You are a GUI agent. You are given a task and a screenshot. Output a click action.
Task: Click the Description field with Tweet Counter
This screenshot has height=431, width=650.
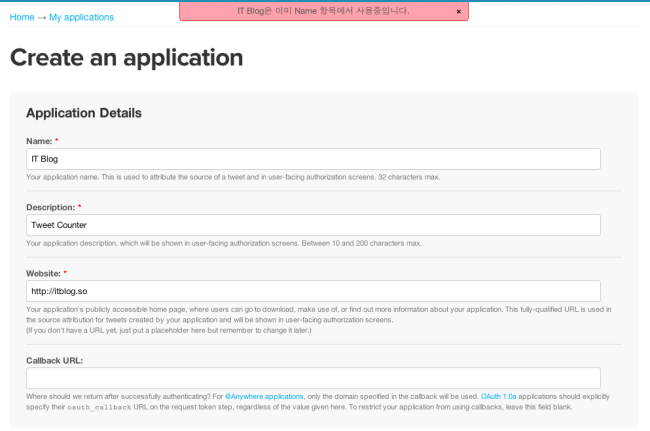pos(313,225)
